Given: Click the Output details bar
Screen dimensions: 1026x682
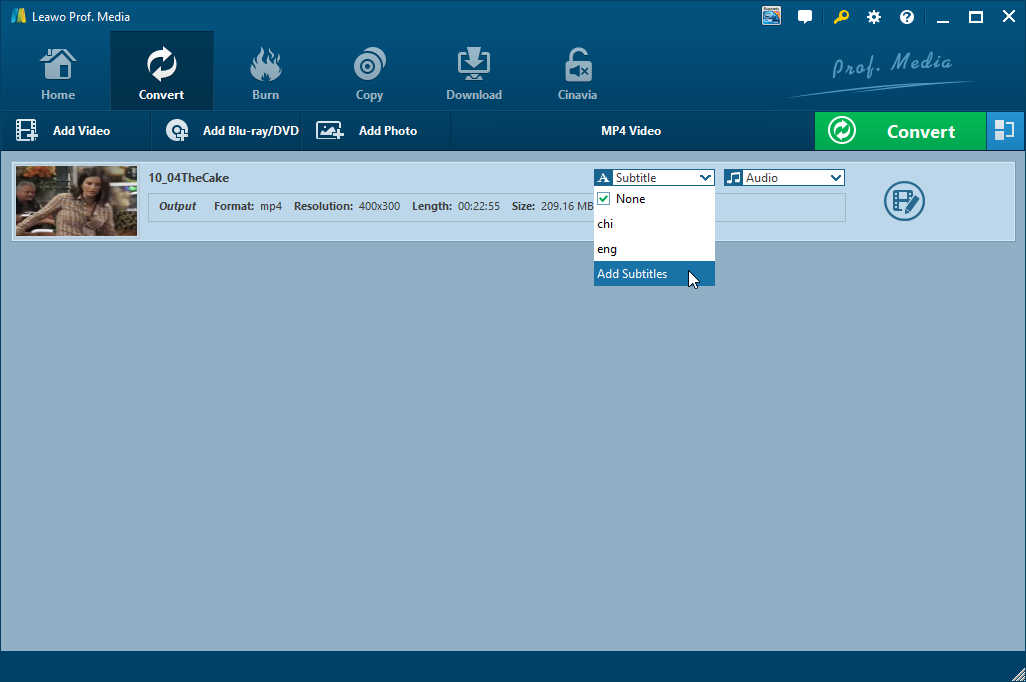Looking at the screenshot, I should pyautogui.click(x=497, y=207).
